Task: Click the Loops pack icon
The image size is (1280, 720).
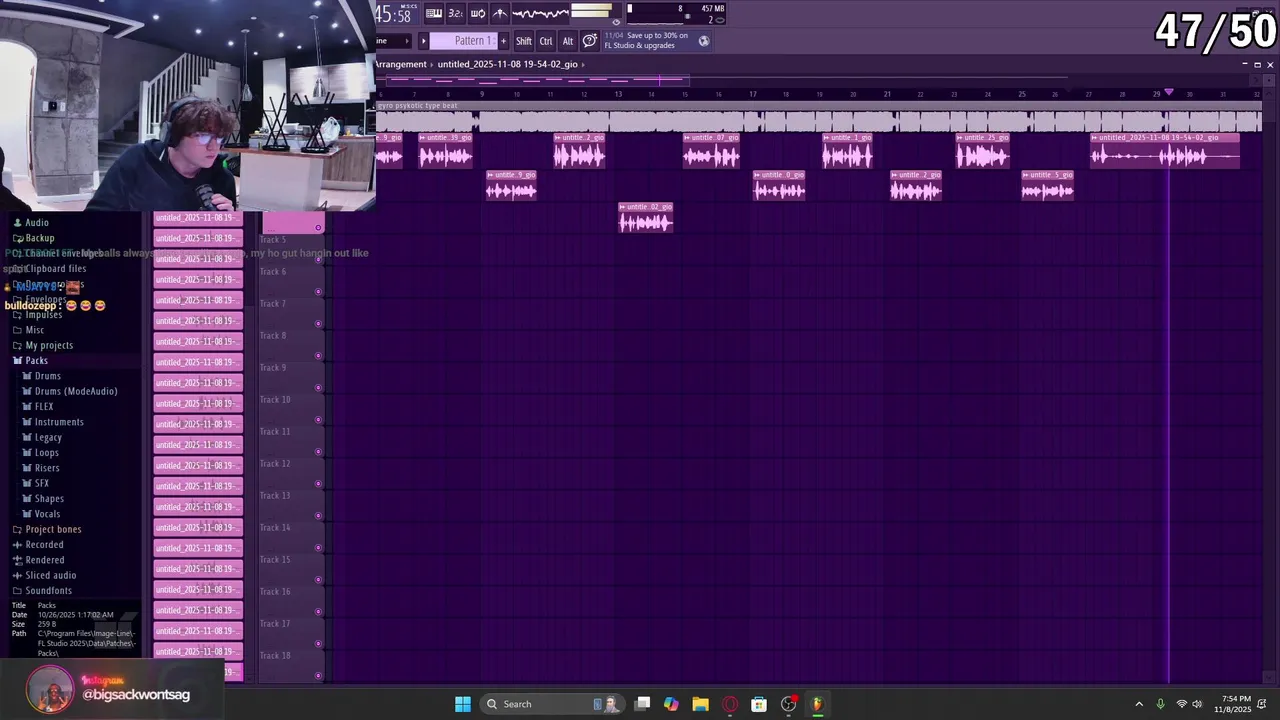Action: (x=27, y=453)
